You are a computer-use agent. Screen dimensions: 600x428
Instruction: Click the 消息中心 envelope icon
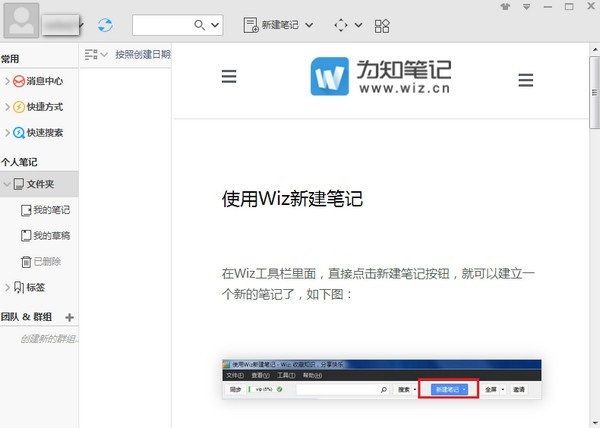point(19,81)
